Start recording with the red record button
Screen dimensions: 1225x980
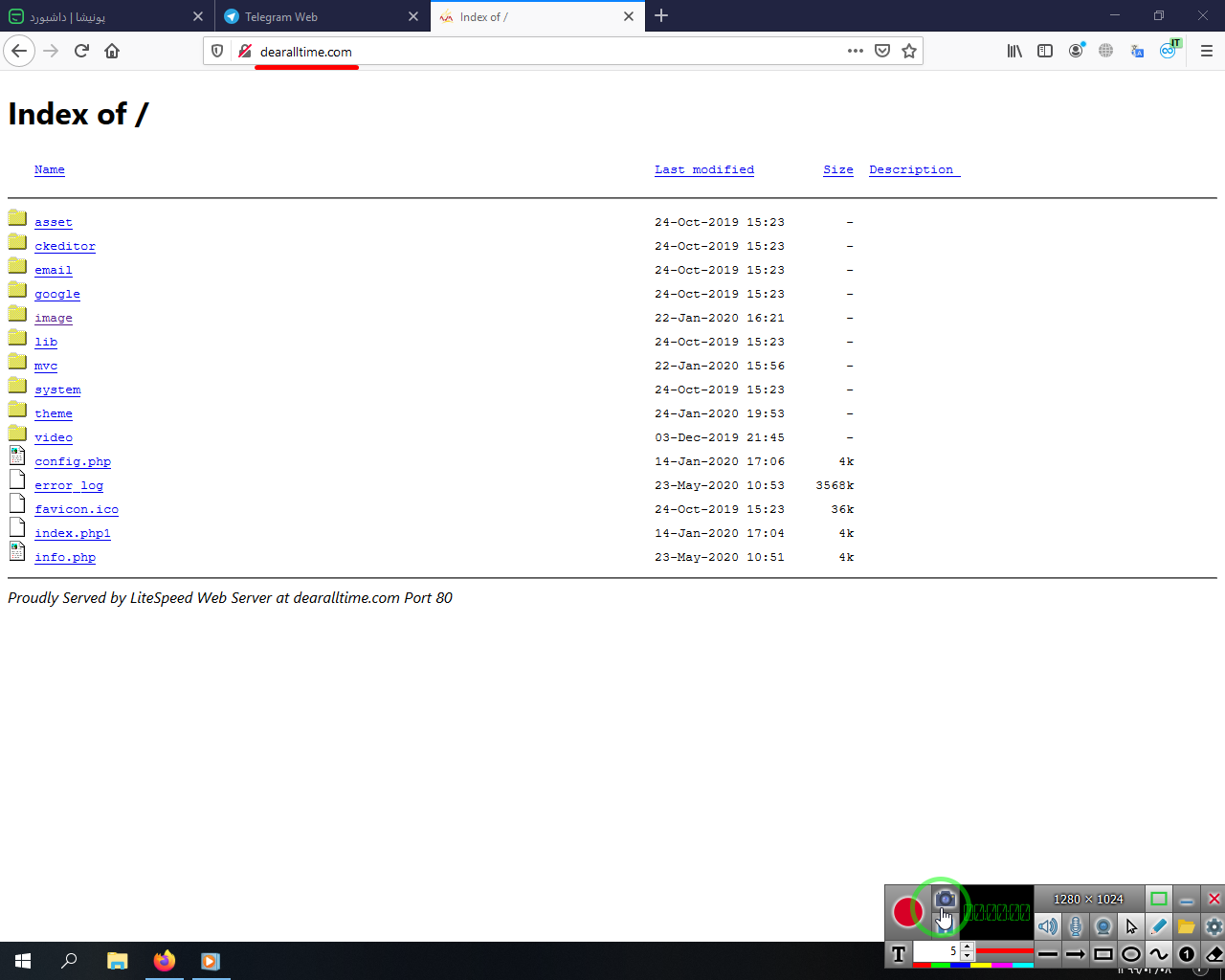pos(906,911)
